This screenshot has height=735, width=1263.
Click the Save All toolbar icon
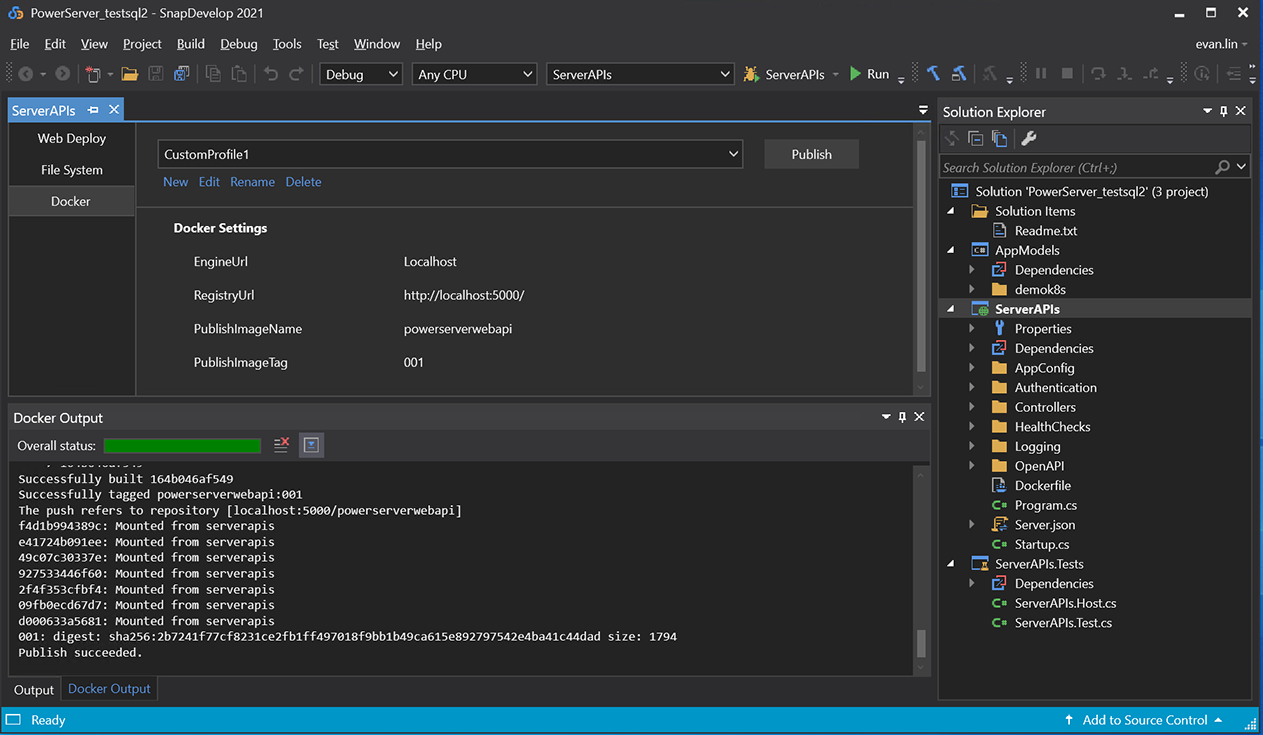181,74
